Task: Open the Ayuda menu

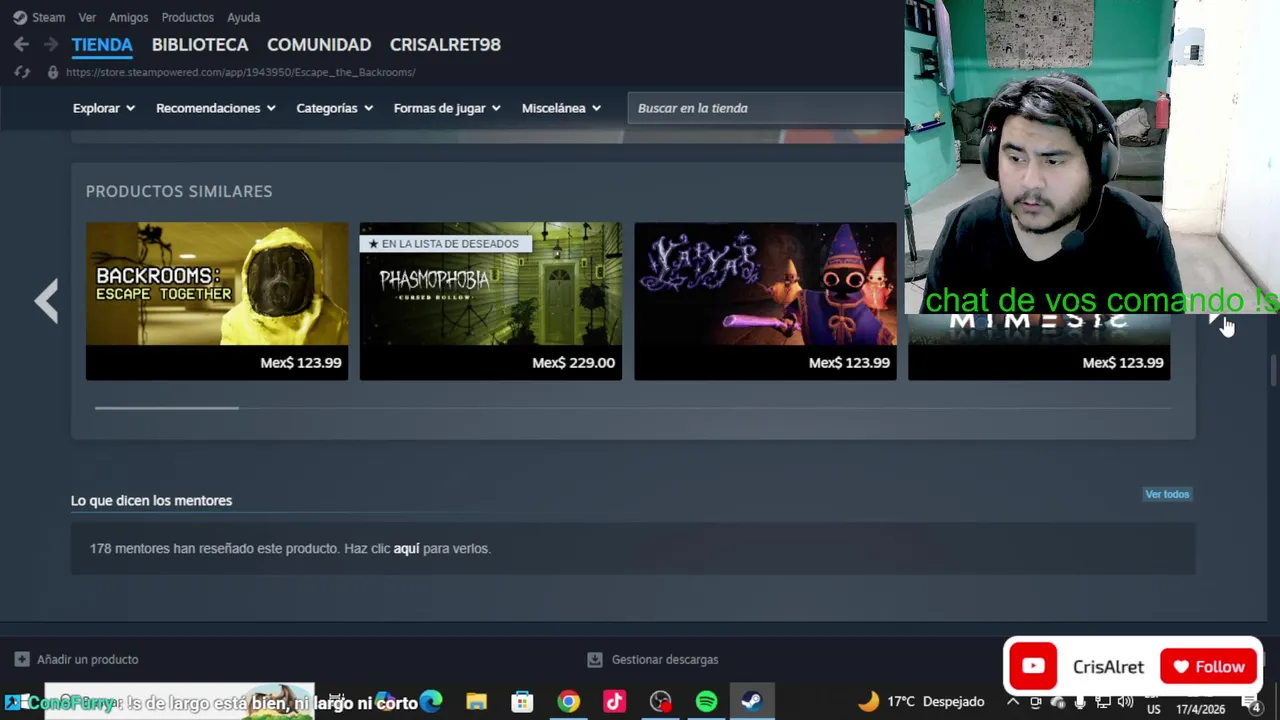Action: pyautogui.click(x=243, y=17)
